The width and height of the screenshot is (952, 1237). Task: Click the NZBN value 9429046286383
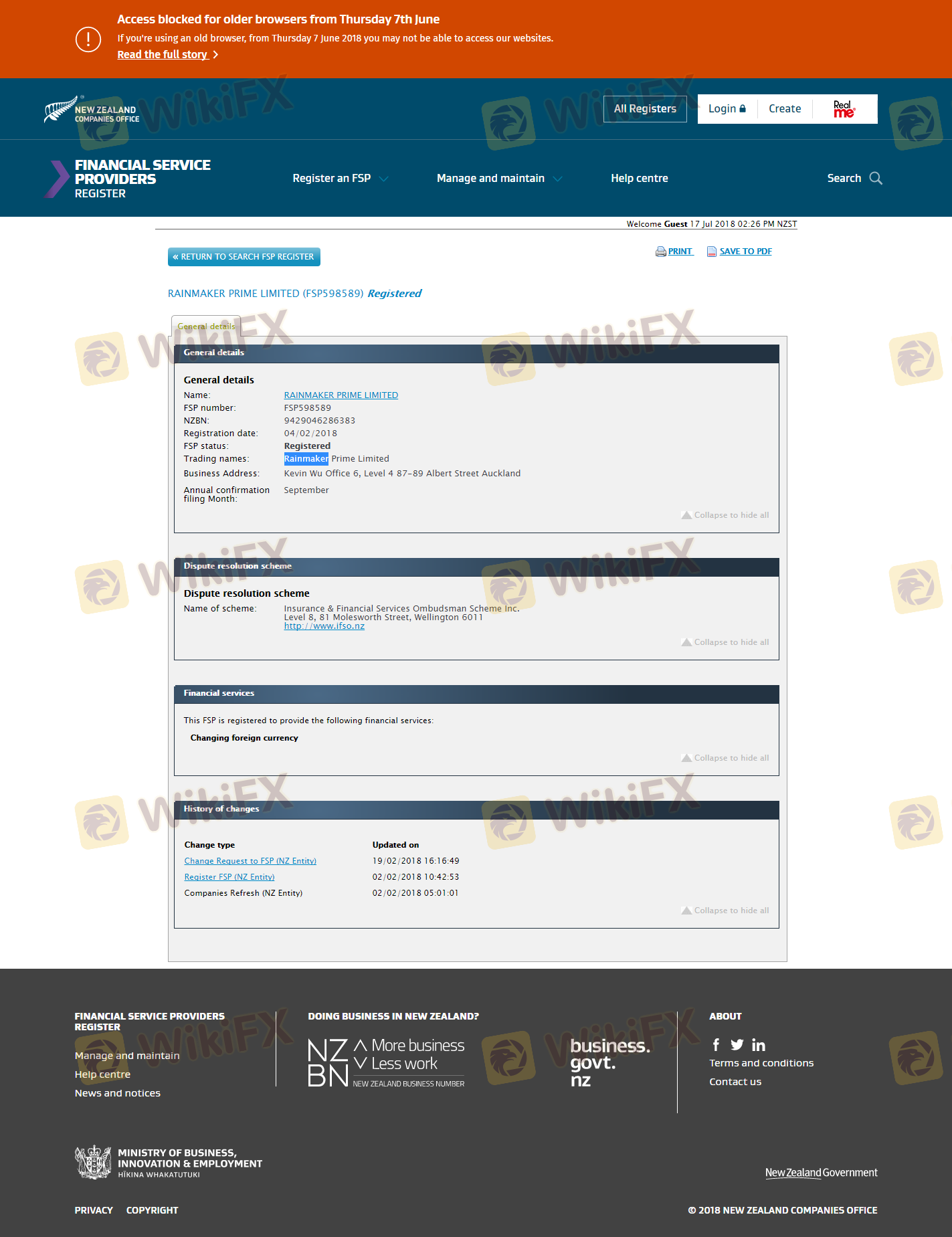point(320,421)
